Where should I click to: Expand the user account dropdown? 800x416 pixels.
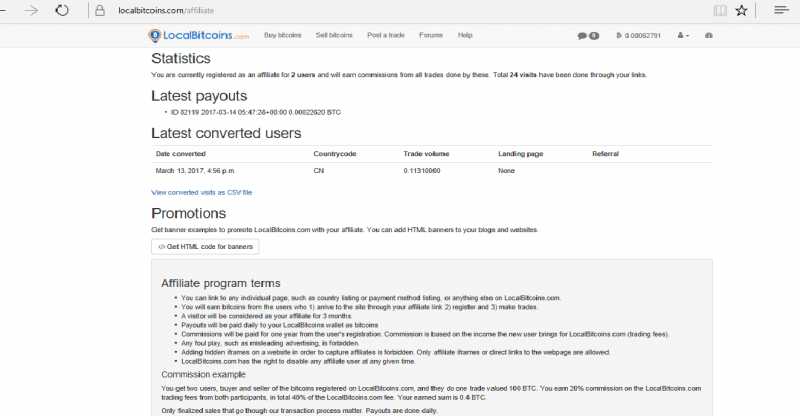[x=683, y=36]
